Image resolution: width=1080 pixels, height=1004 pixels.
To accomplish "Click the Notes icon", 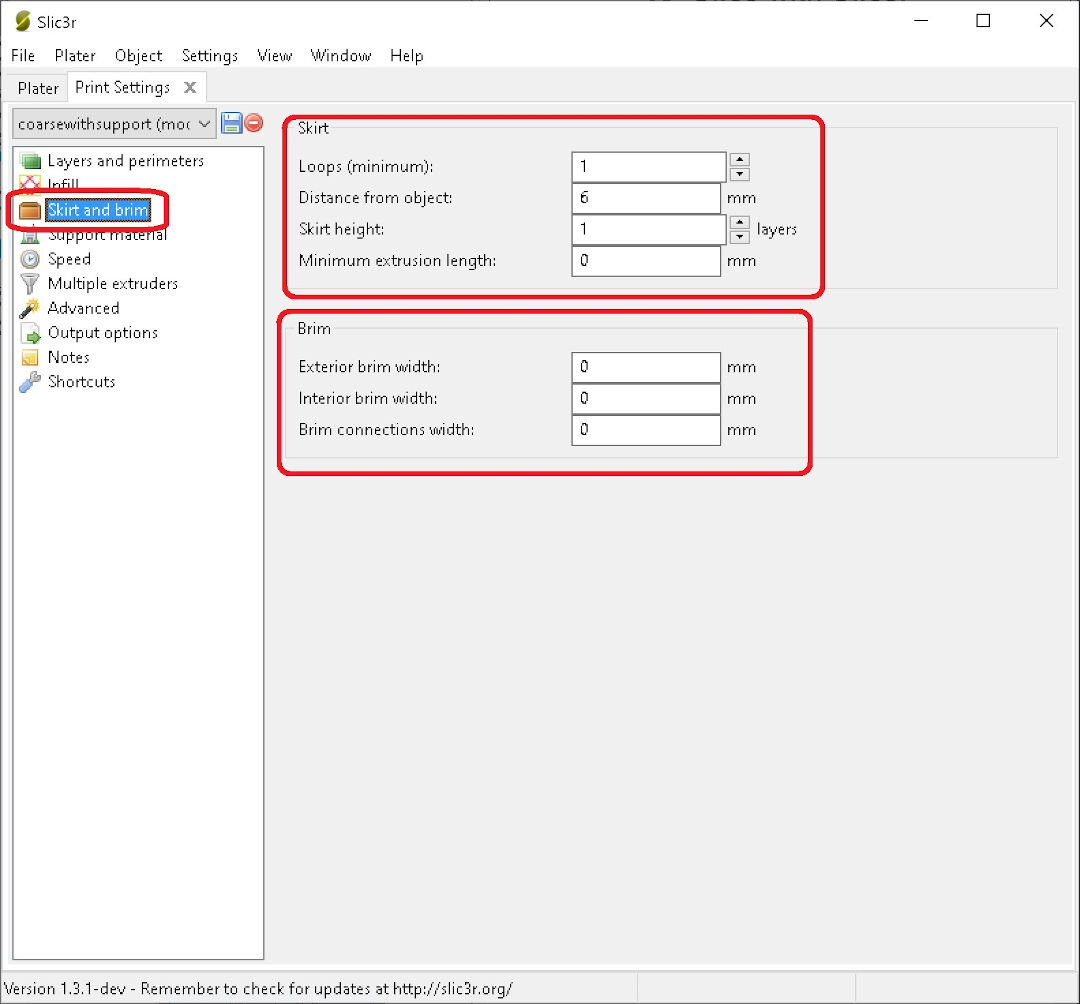I will (x=30, y=357).
